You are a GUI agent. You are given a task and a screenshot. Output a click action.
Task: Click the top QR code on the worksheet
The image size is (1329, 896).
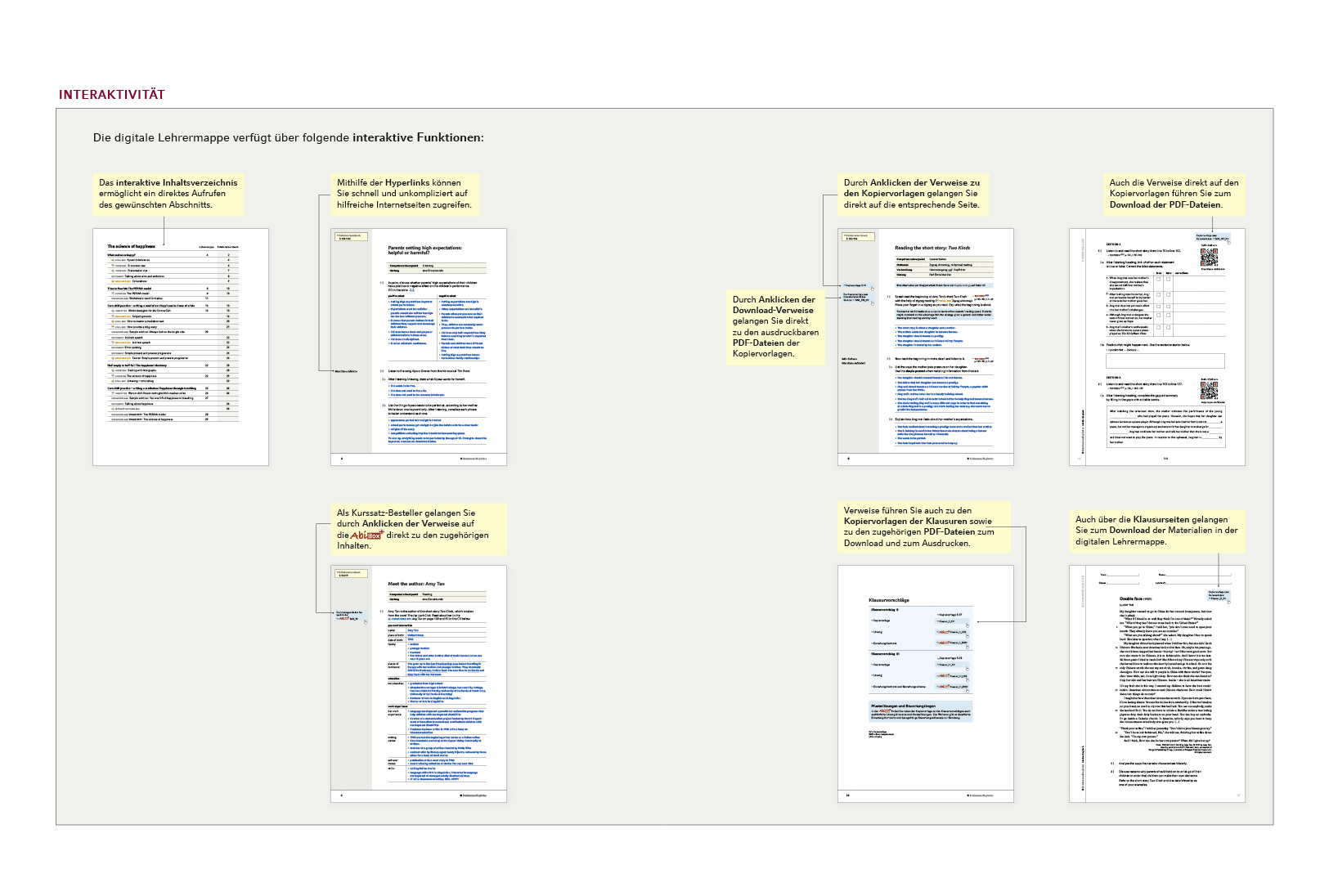click(x=1208, y=258)
